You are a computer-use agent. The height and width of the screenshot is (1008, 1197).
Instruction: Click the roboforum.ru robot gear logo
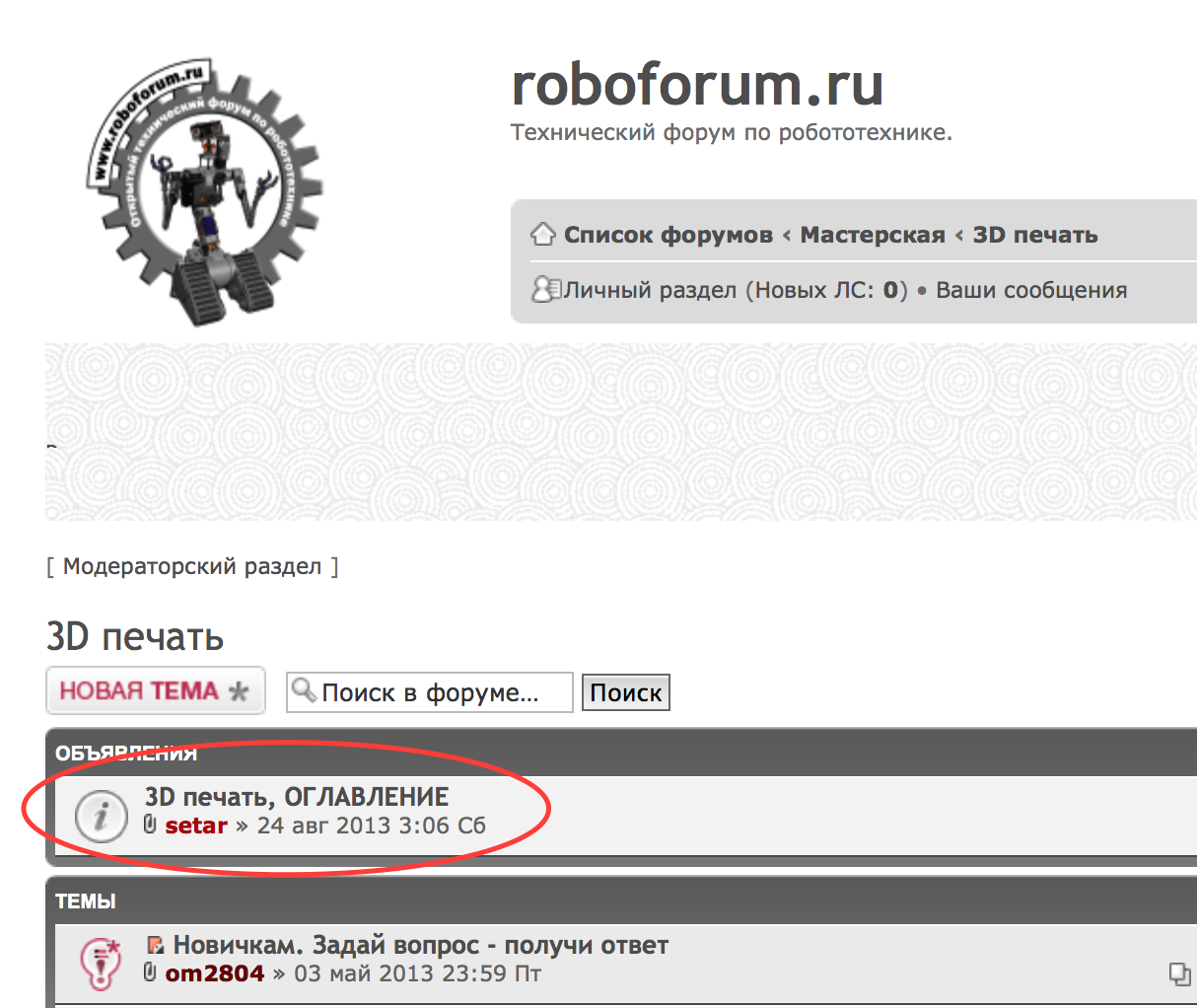(x=204, y=191)
